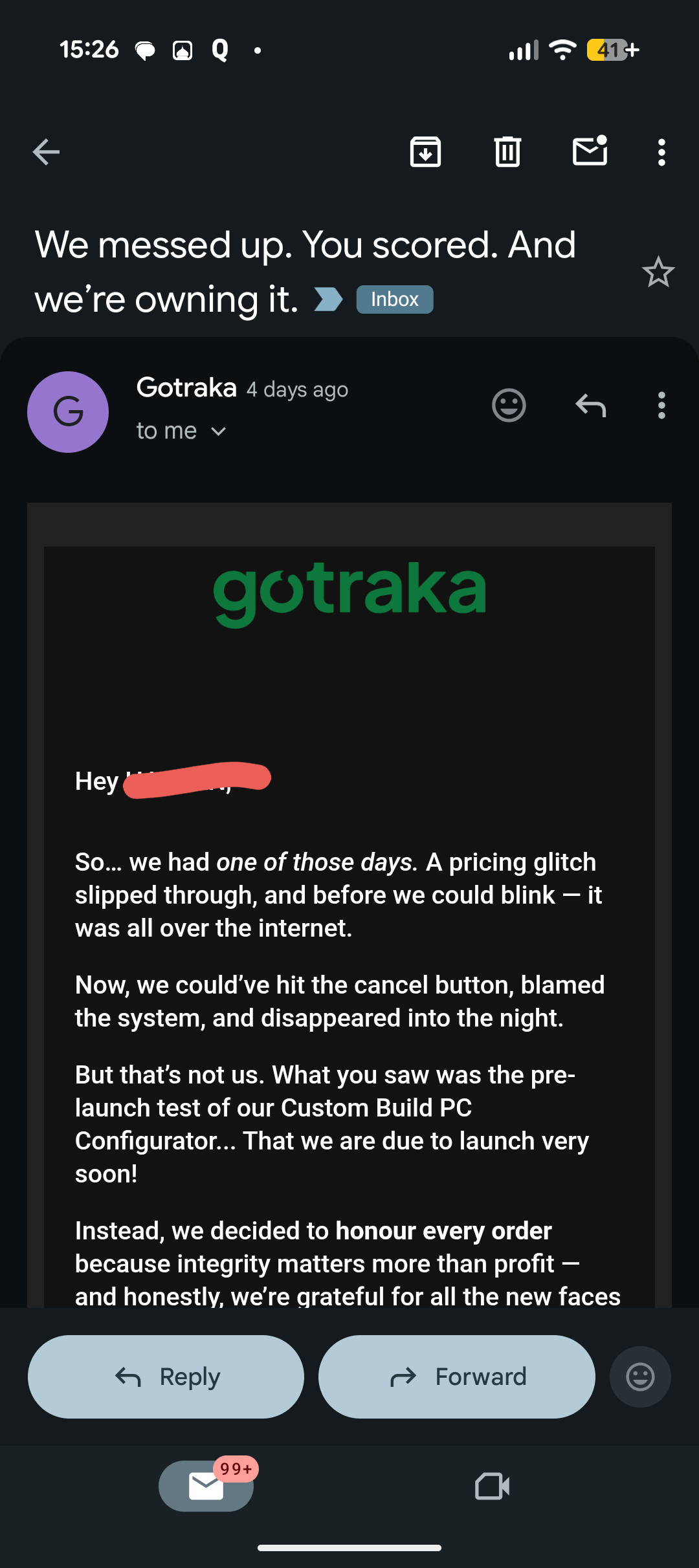Add emoji reaction in message header
Image resolution: width=699 pixels, height=1568 pixels.
[x=509, y=406]
